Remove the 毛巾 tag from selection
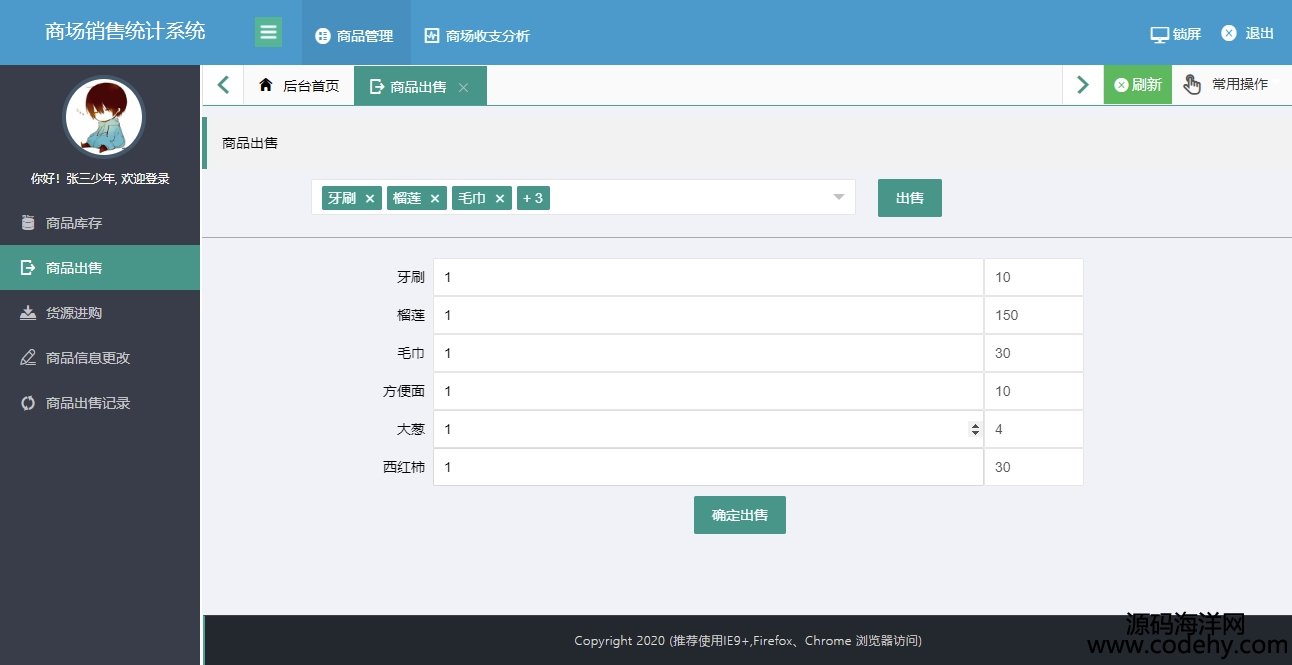Image resolution: width=1292 pixels, height=665 pixels. (500, 199)
